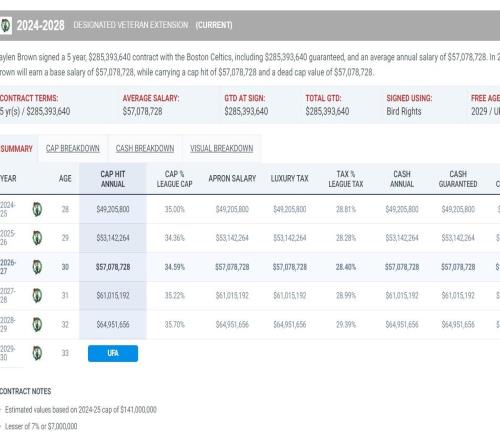The height and width of the screenshot is (440, 500).
Task: Click the Celtics logo in the contract header
Action: 5,25
